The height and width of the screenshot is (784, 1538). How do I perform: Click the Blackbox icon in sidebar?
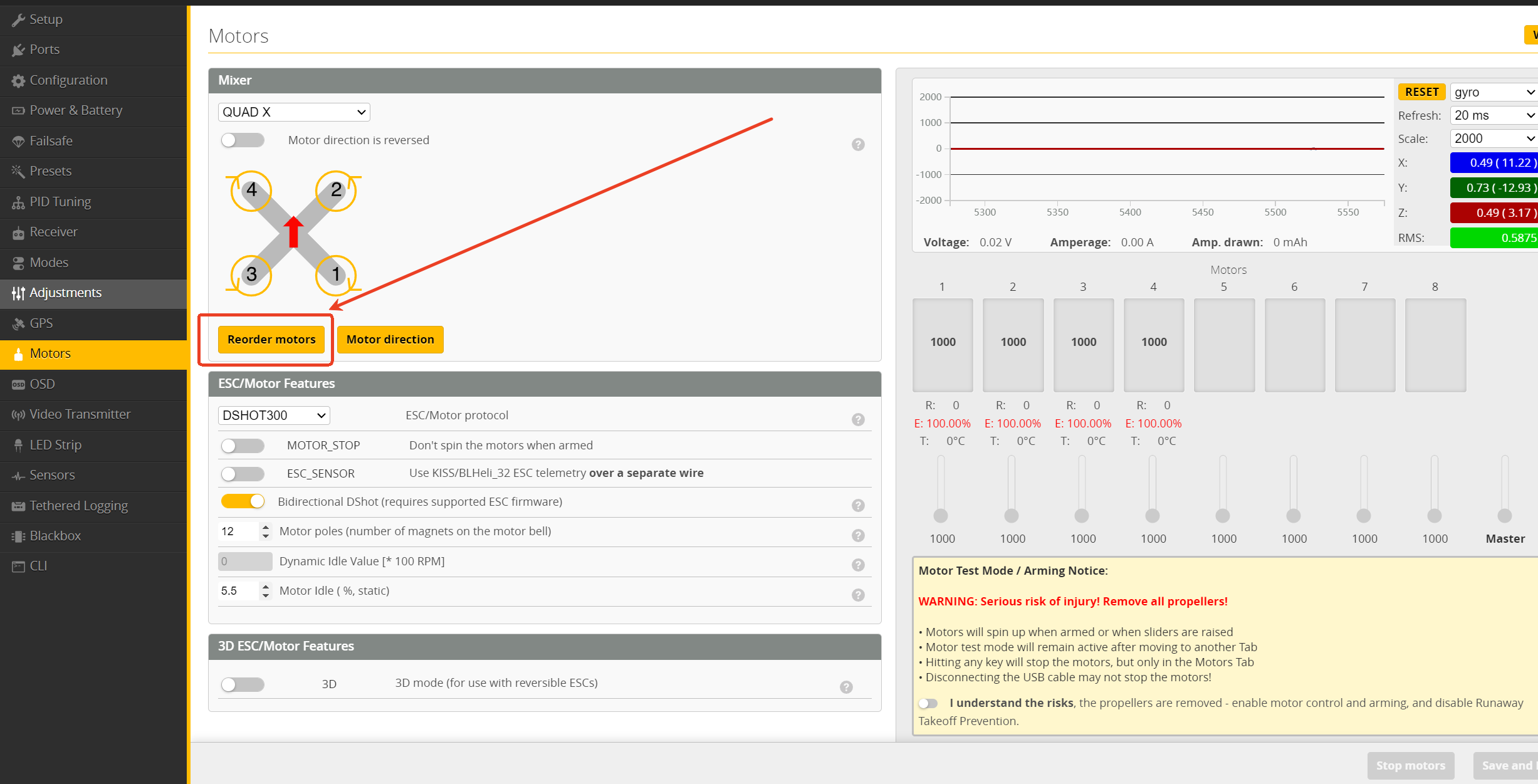18,536
